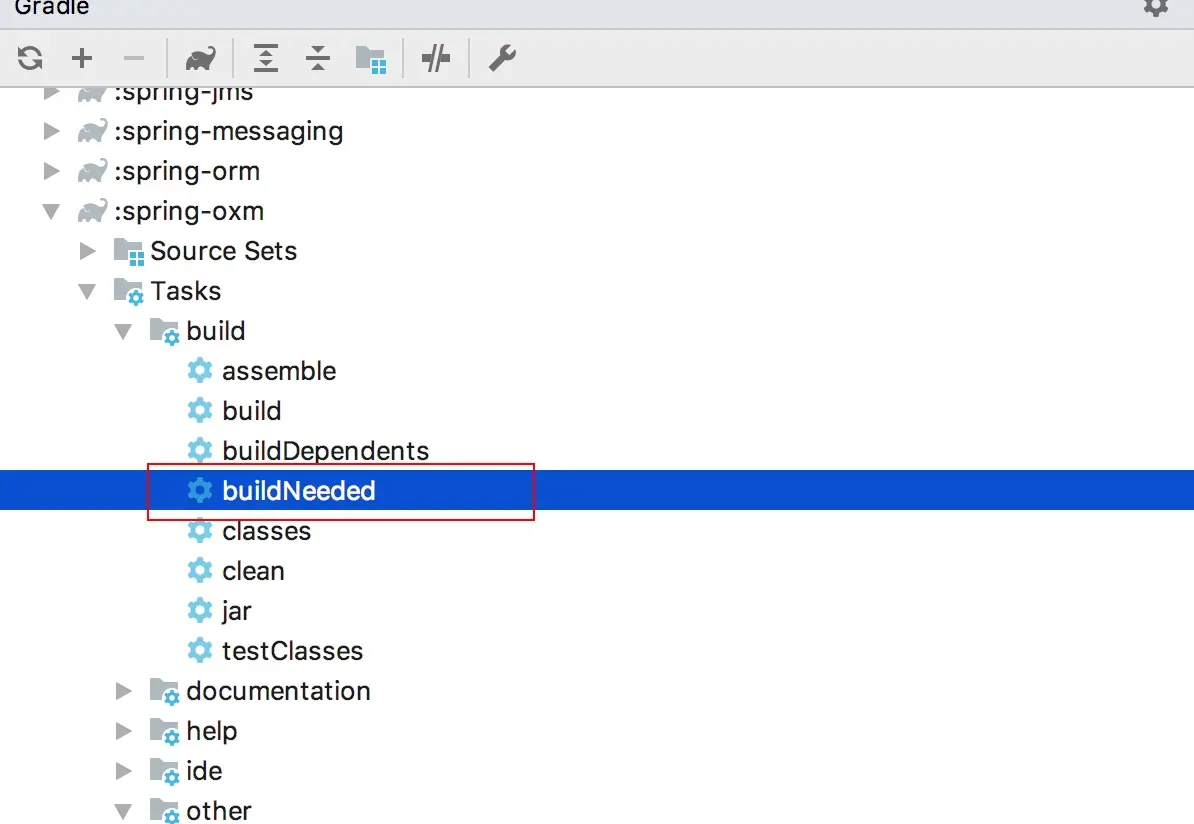
Task: Click the ide folder icon
Action: pyautogui.click(x=164, y=771)
